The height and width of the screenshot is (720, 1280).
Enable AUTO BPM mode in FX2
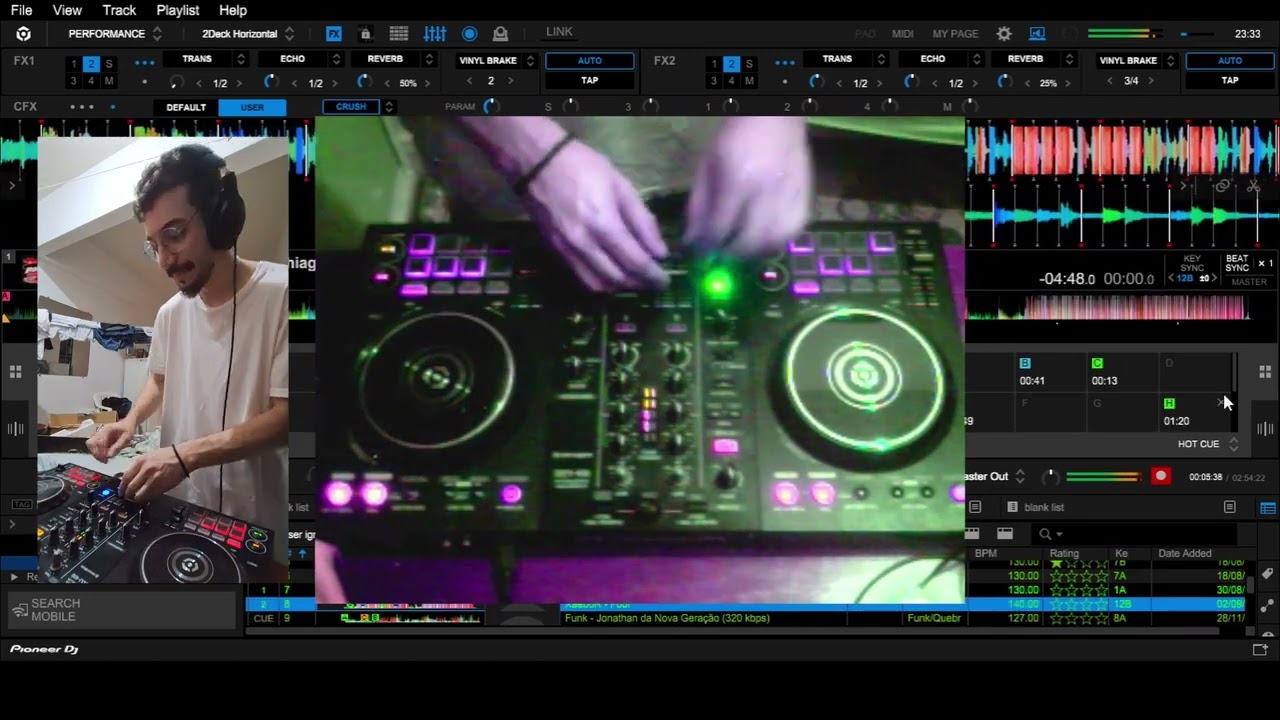1230,61
